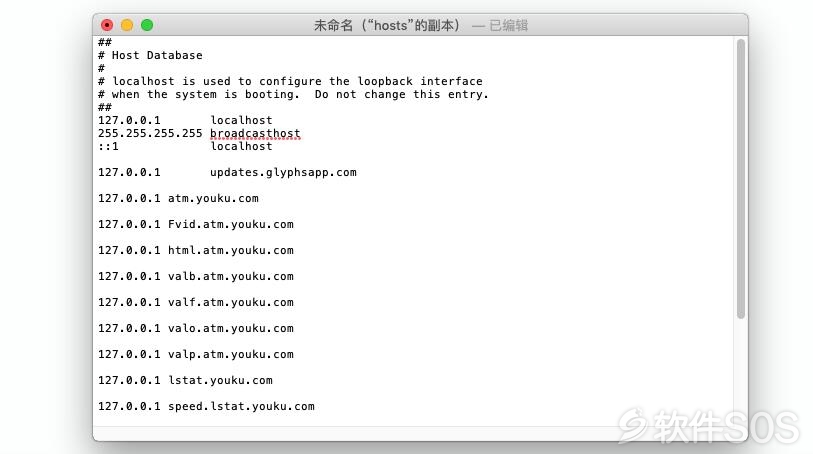The height and width of the screenshot is (454, 813).
Task: Click the html.atm.youku.com entry
Action: [231, 250]
